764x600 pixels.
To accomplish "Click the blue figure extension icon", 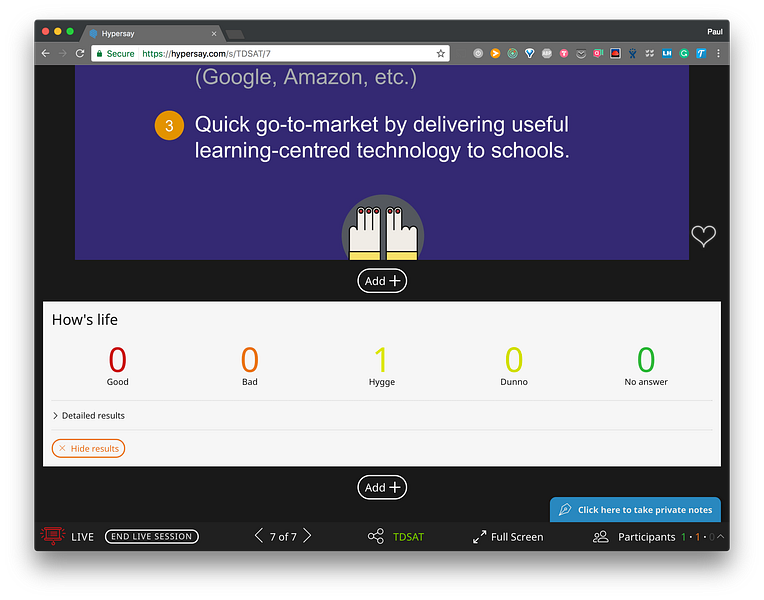I will pos(632,54).
